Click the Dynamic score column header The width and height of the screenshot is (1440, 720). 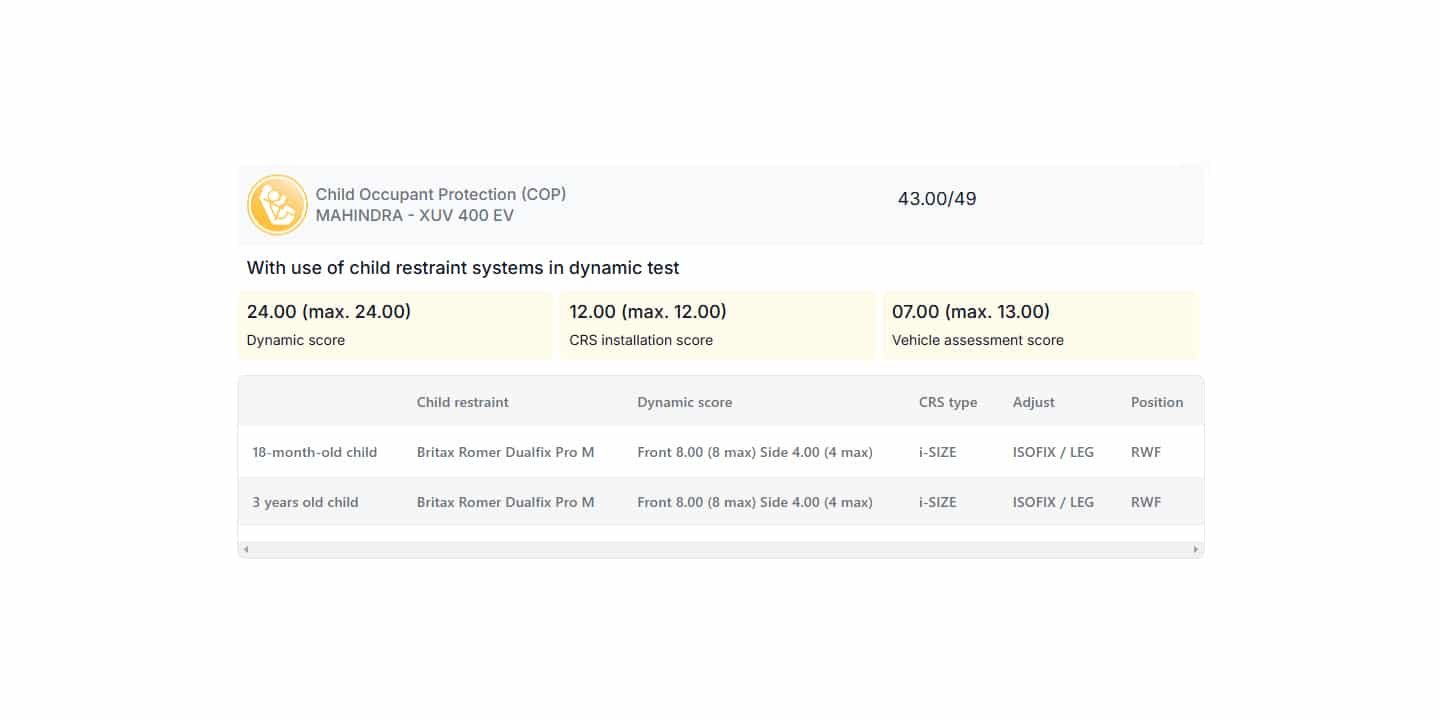685,402
